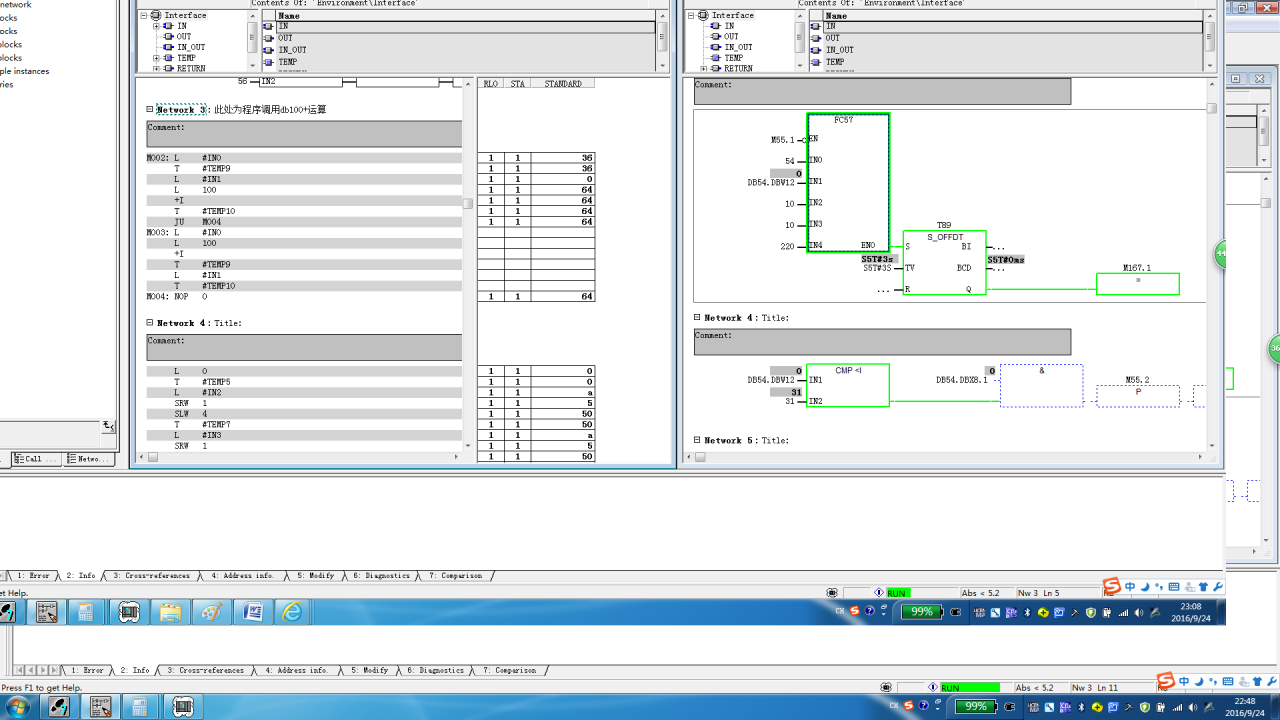Image resolution: width=1280 pixels, height=720 pixels.
Task: Collapse the Network 5 section
Action: pyautogui.click(x=698, y=440)
